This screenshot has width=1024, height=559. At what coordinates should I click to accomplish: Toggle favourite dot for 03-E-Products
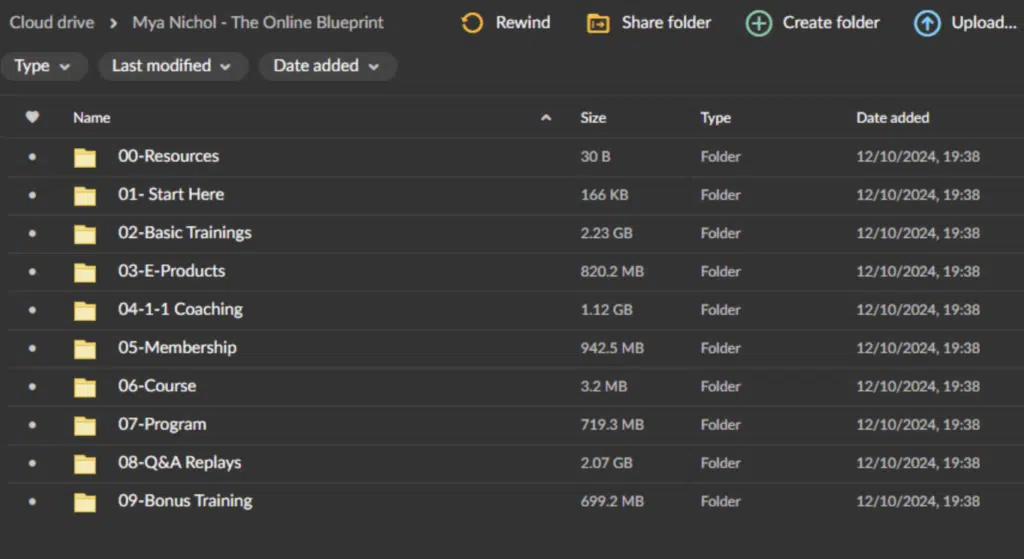32,272
